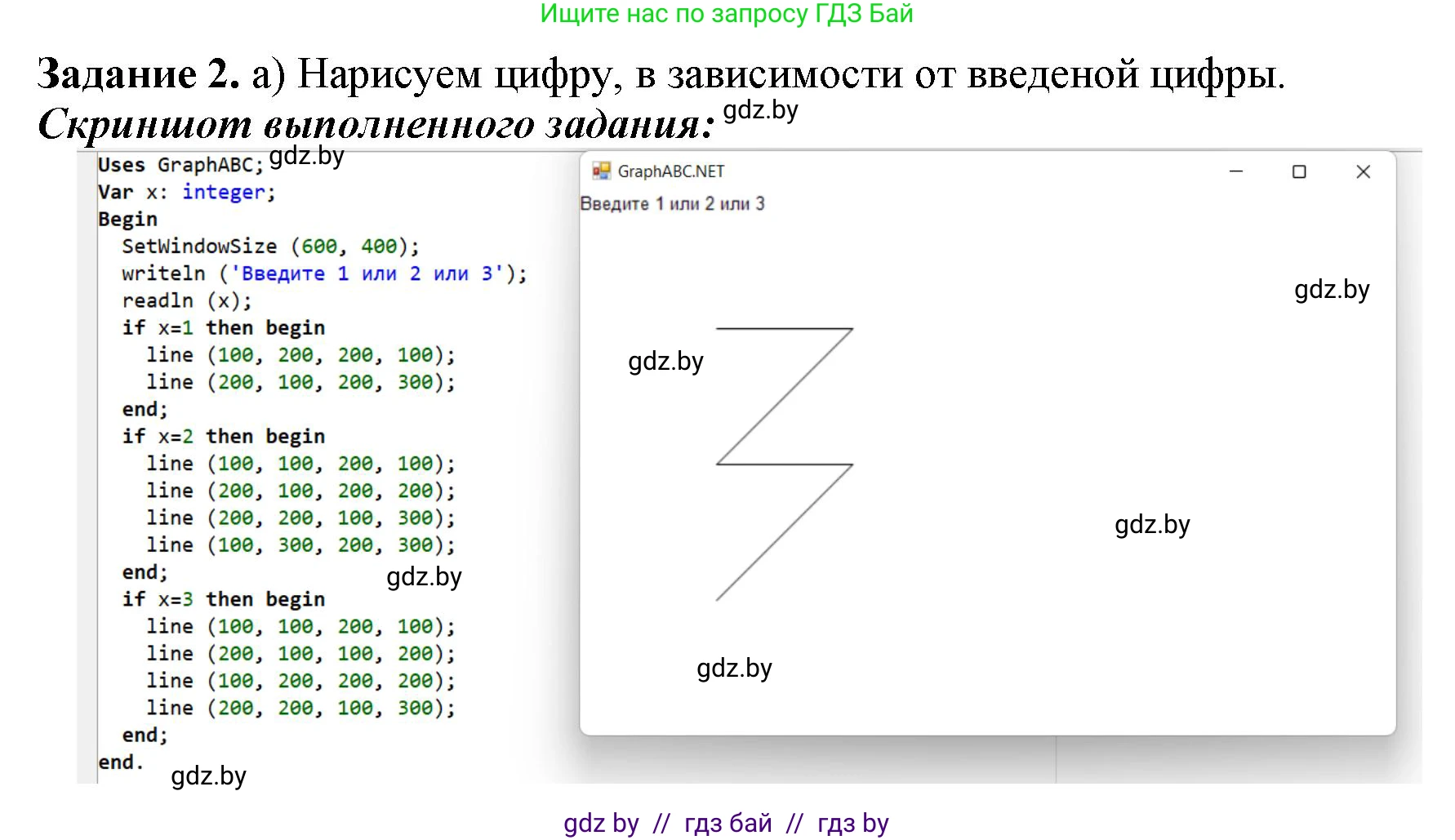This screenshot has width=1455, height=840.
Task: Click the blue 'integer' keyword in code
Action: click(224, 192)
